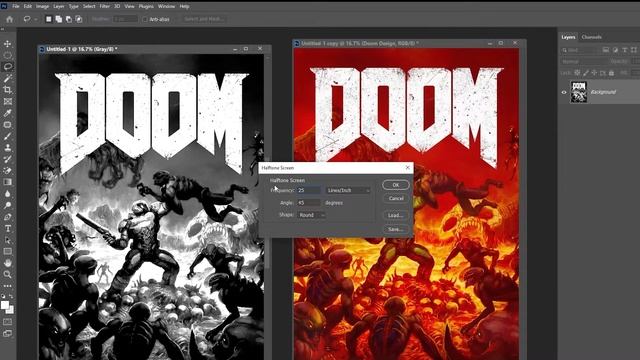Select the Pen tool
The height and width of the screenshot is (360, 640).
tap(7, 217)
